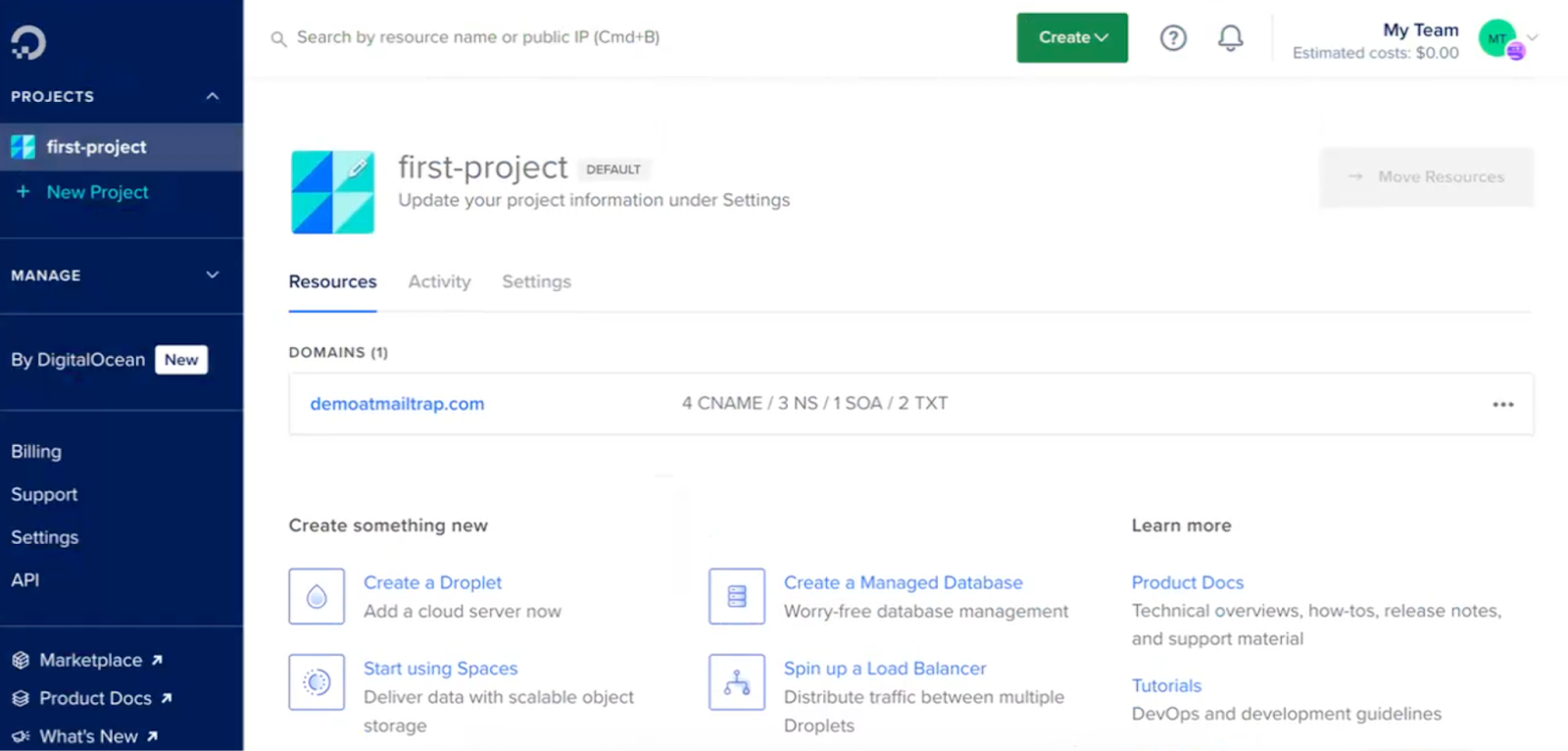Viewport: 1568px width, 751px height.
Task: Switch to the Resources tab
Action: point(332,282)
